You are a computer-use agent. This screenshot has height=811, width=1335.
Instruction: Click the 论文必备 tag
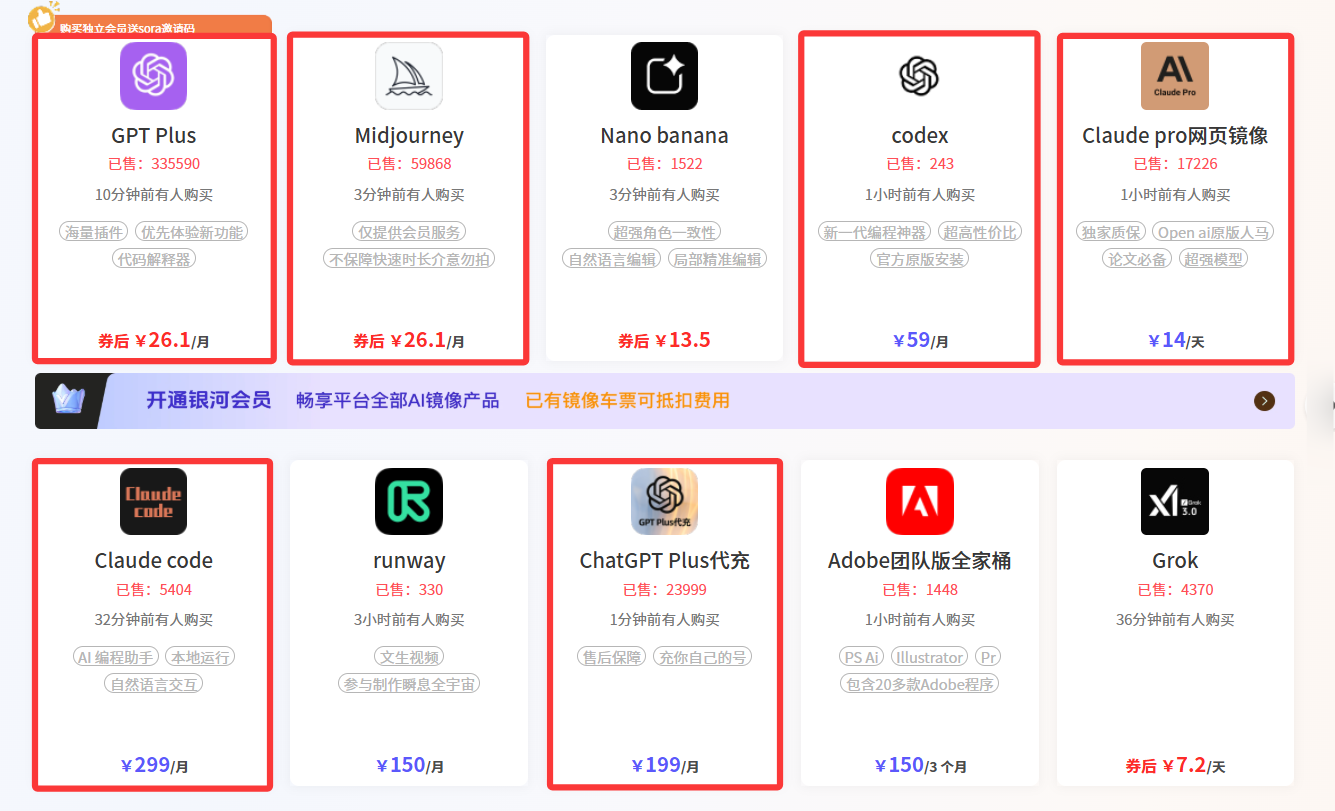(1136, 259)
